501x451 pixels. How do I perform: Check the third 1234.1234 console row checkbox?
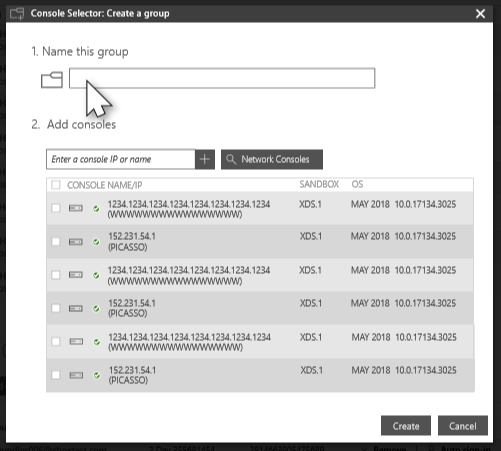(56, 342)
